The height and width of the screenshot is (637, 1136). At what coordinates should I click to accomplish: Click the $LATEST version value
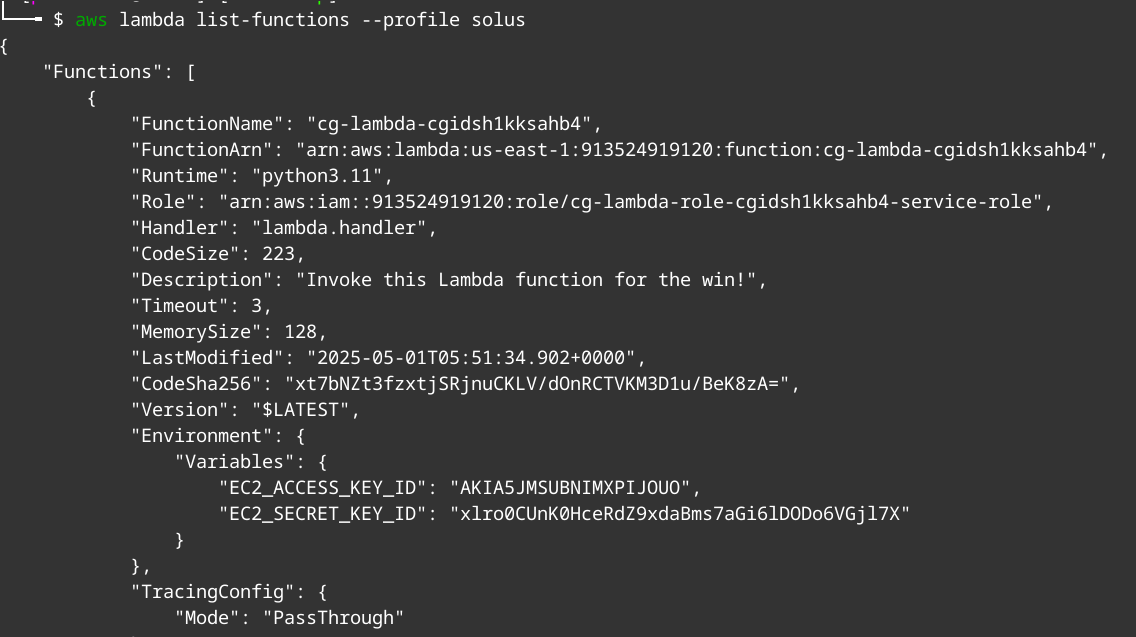click(301, 410)
